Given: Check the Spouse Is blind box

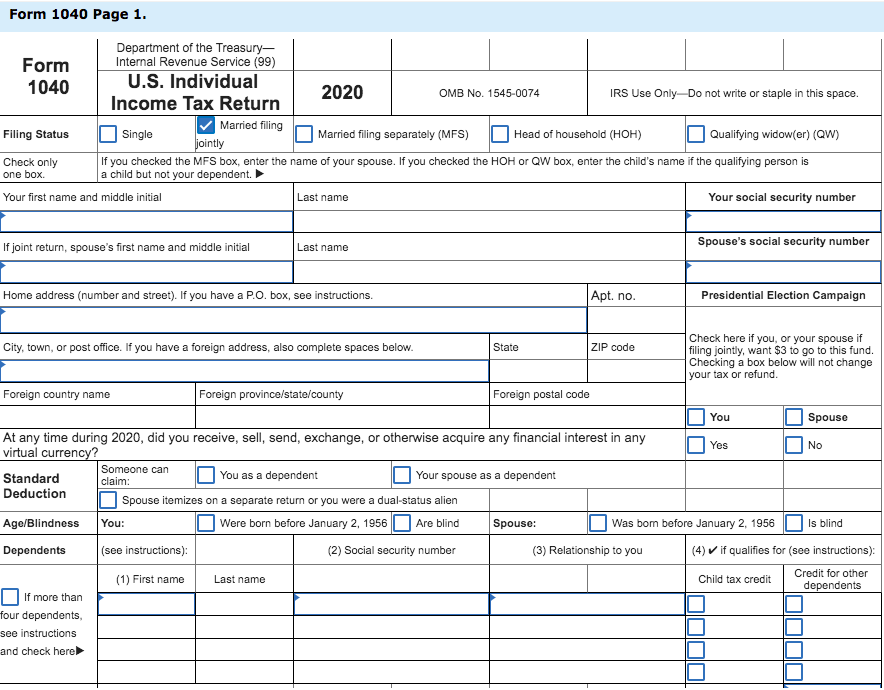Looking at the screenshot, I should (x=794, y=523).
